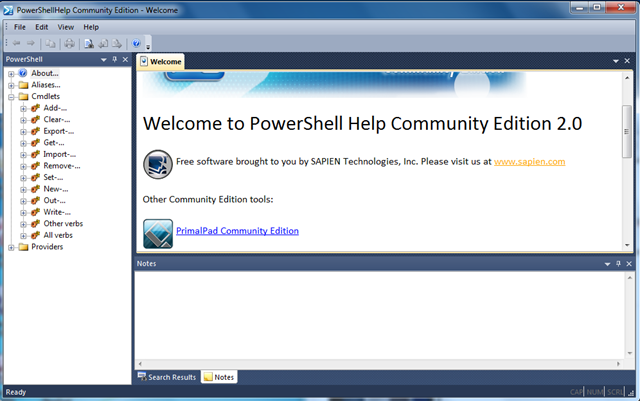Click the Notes horizontal scroll right arrow
This screenshot has height=401, width=640.
tap(618, 364)
